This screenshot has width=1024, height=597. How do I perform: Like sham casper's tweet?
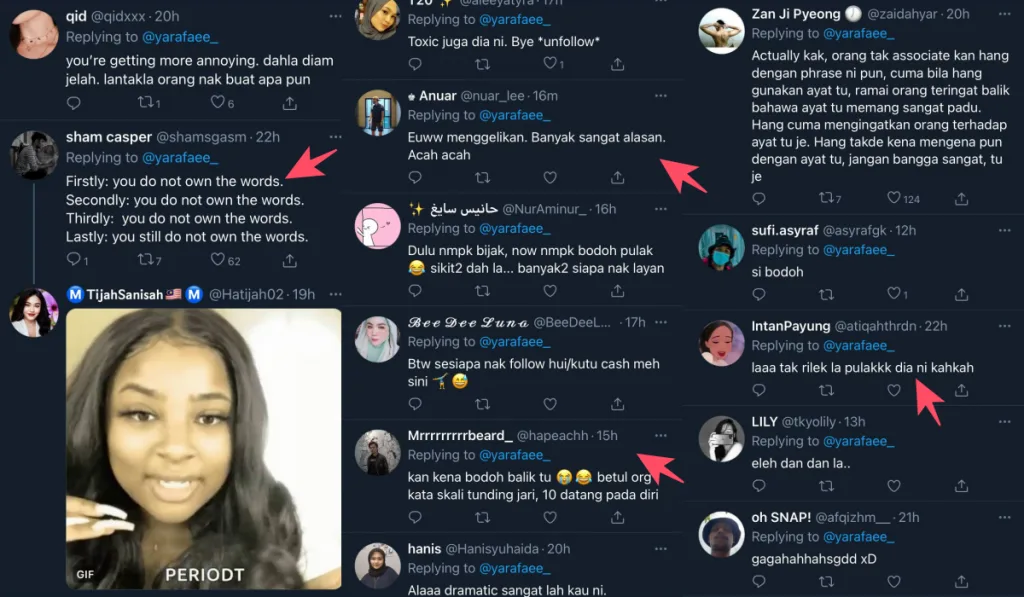218,260
